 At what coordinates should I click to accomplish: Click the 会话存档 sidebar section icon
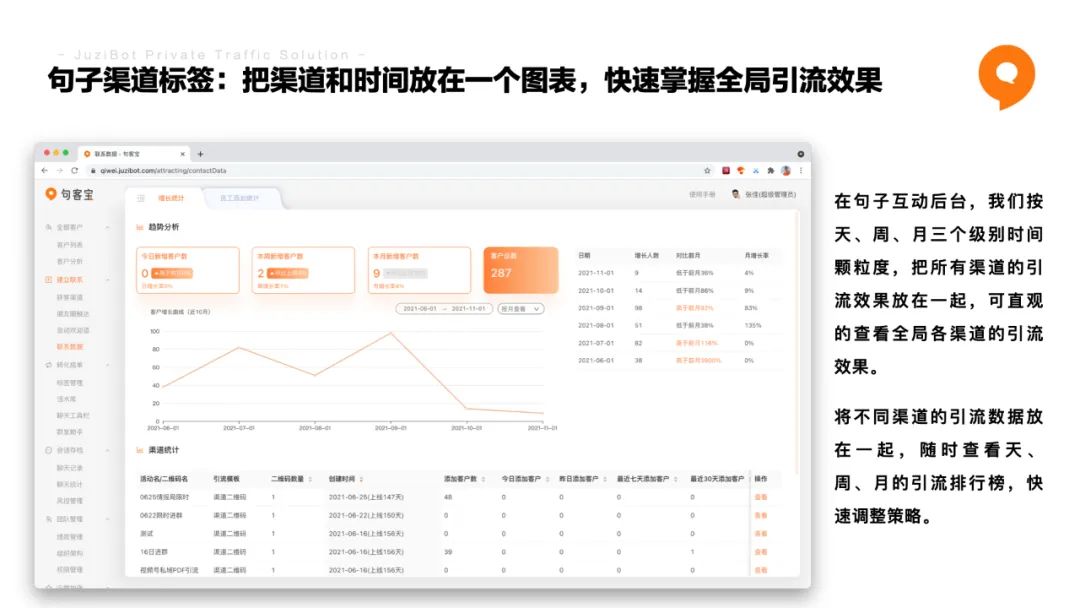tap(49, 450)
